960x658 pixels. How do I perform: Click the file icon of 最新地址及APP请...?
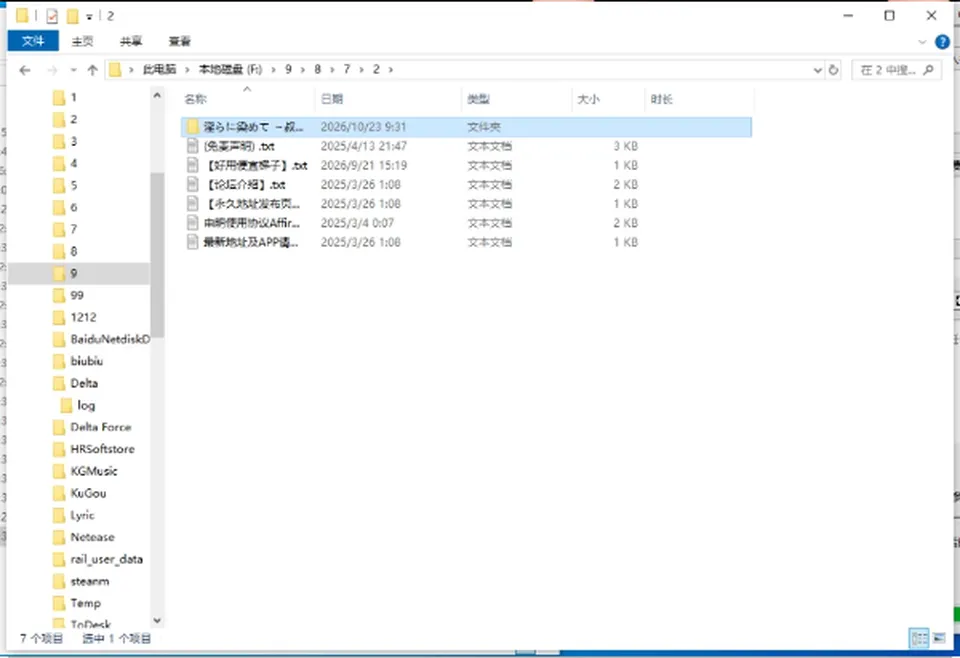pyautogui.click(x=193, y=242)
